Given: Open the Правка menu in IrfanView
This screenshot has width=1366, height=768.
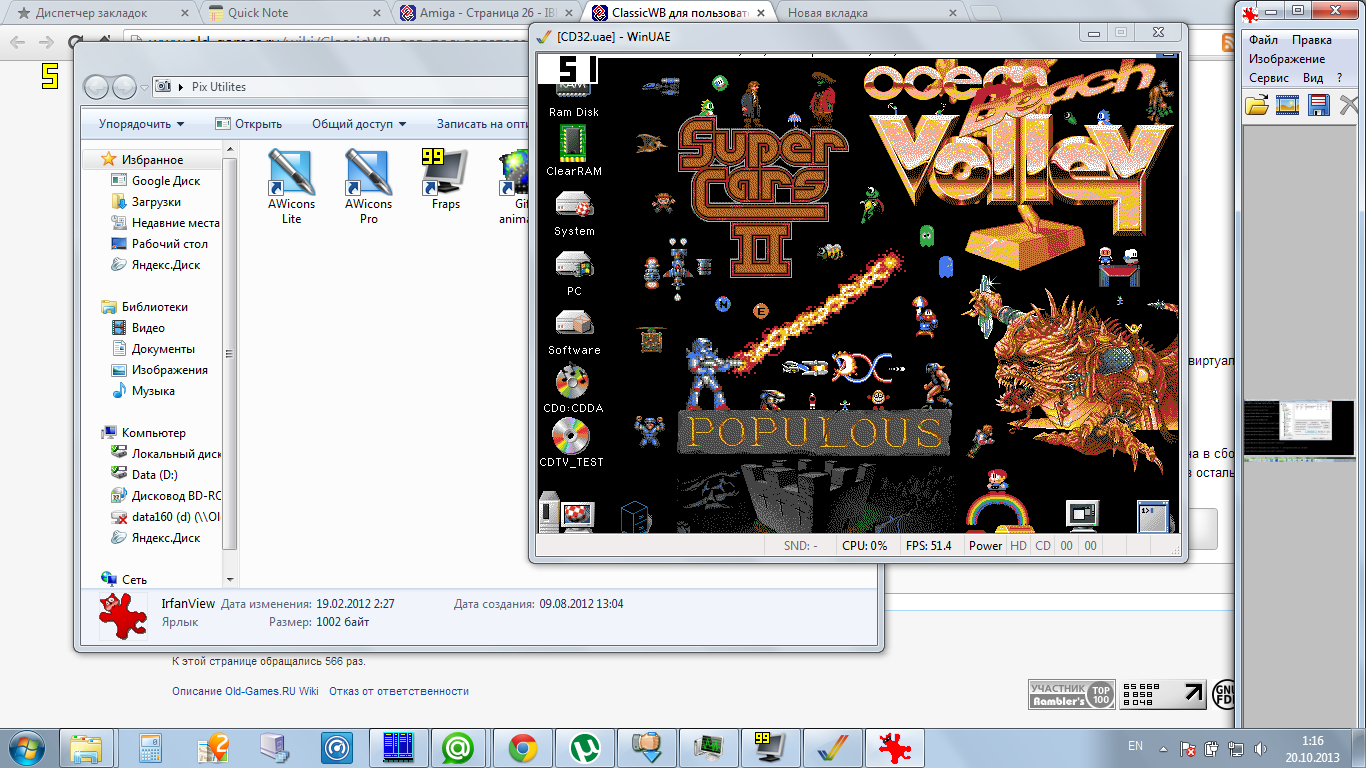Looking at the screenshot, I should 1311,40.
